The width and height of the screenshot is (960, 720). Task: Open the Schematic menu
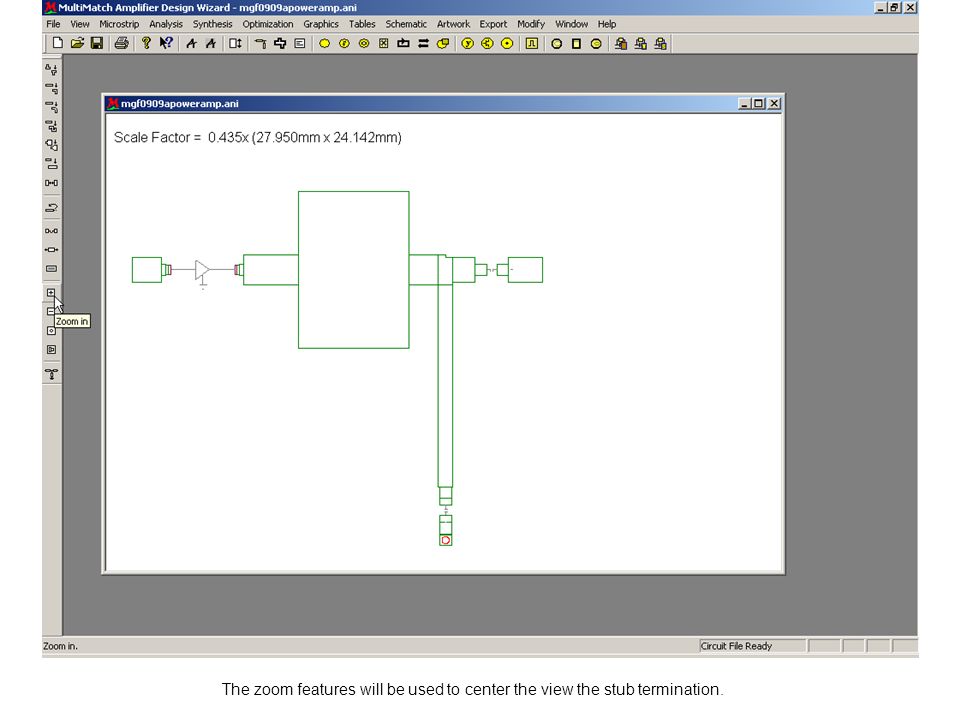pyautogui.click(x=406, y=24)
